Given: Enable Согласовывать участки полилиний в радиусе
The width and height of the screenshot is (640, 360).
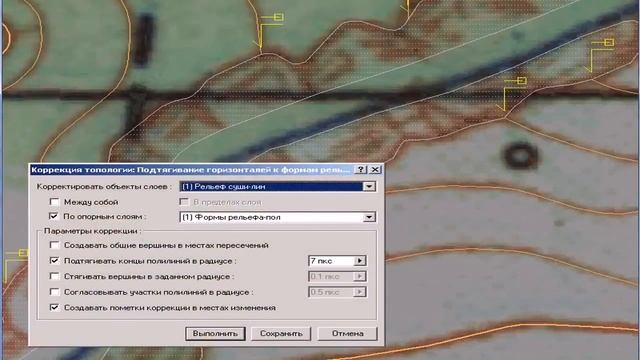Looking at the screenshot, I should (x=54, y=292).
